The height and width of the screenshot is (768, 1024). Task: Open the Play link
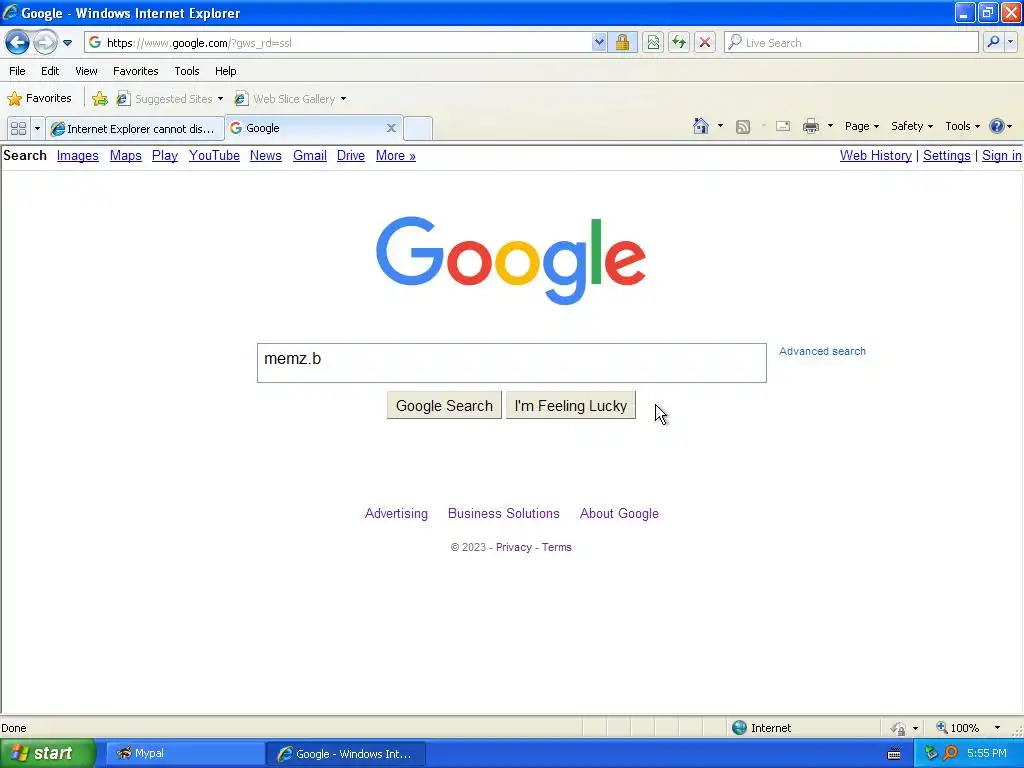[165, 155]
